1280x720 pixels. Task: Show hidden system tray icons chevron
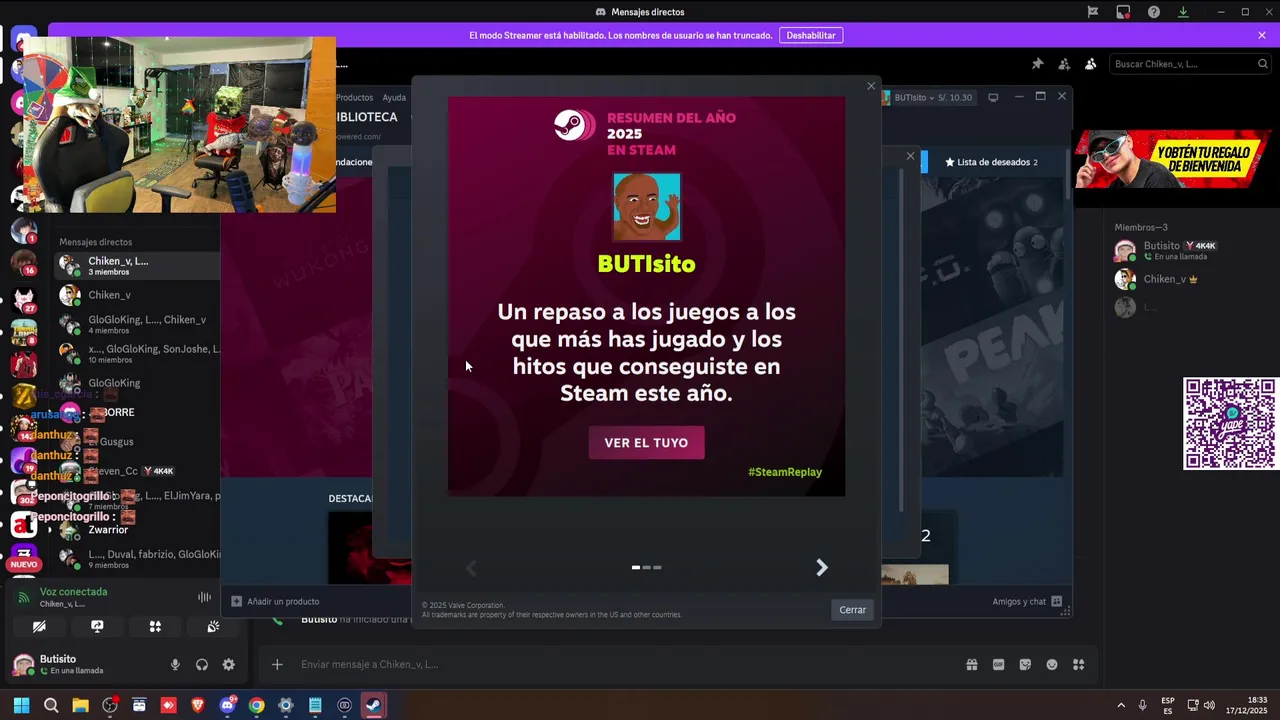coord(1121,705)
